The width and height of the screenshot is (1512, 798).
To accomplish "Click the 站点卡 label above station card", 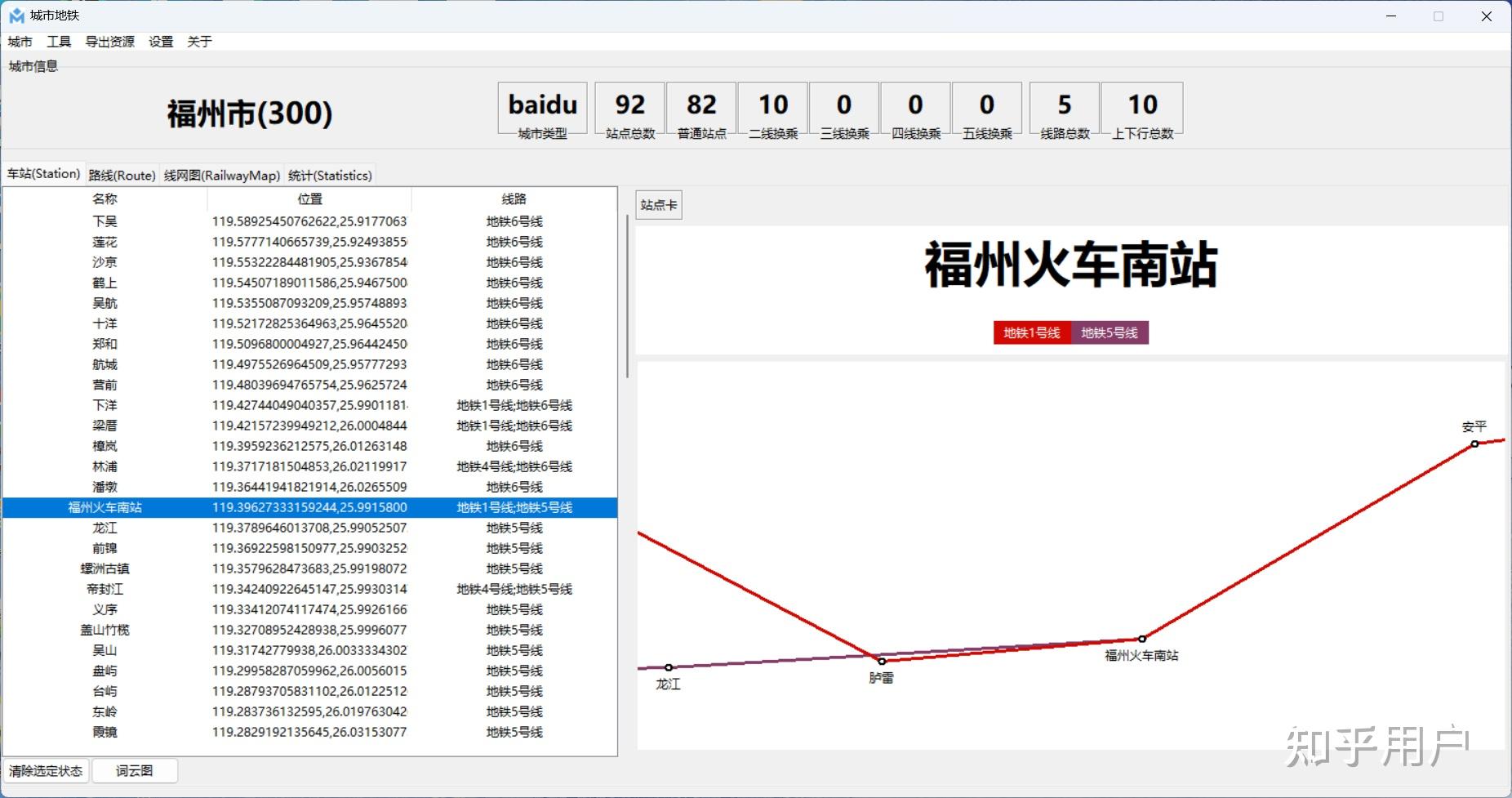I will pyautogui.click(x=658, y=204).
